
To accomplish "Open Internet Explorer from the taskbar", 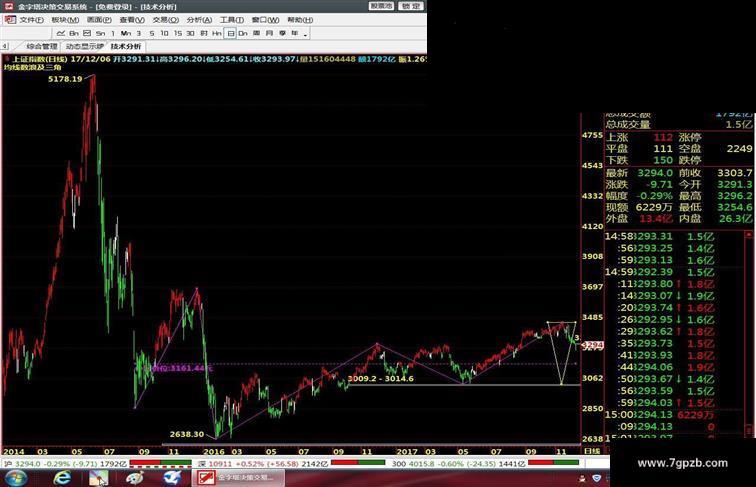I will pos(62,478).
